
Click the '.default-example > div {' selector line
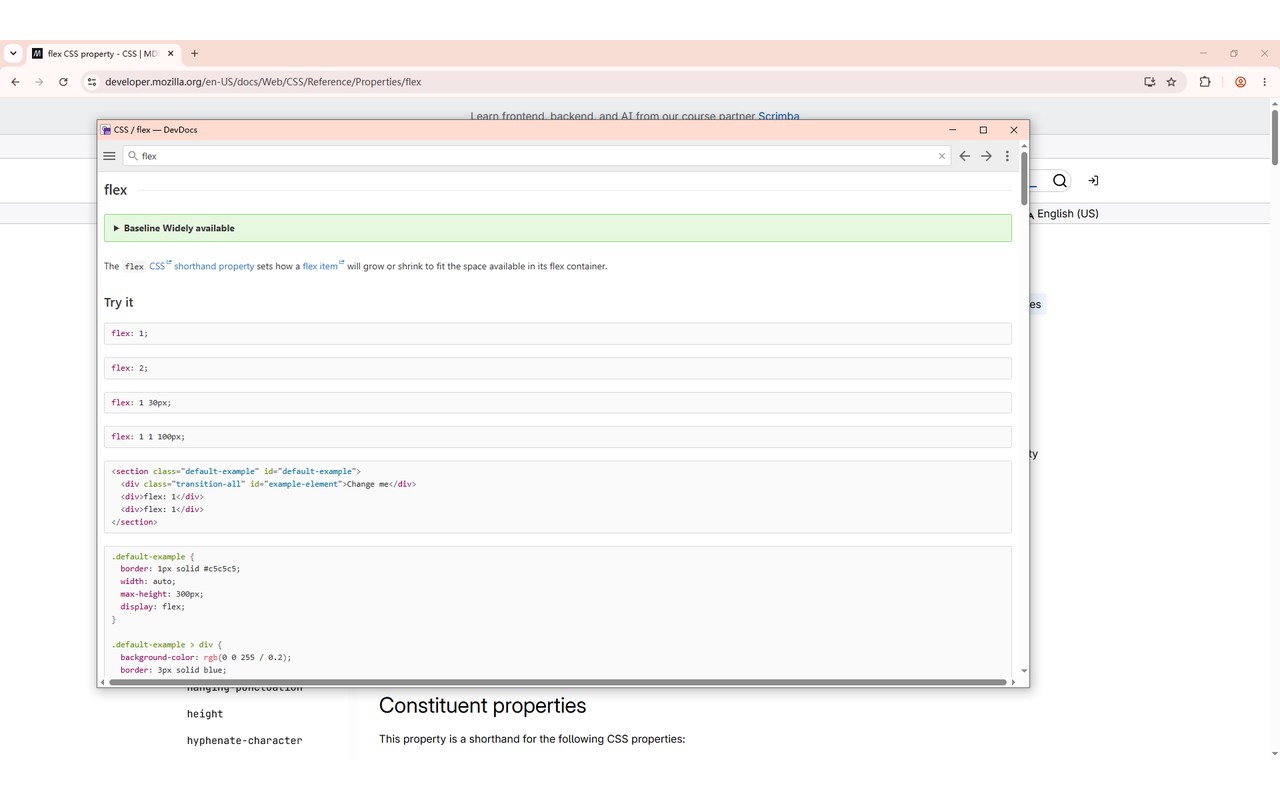pos(167,645)
